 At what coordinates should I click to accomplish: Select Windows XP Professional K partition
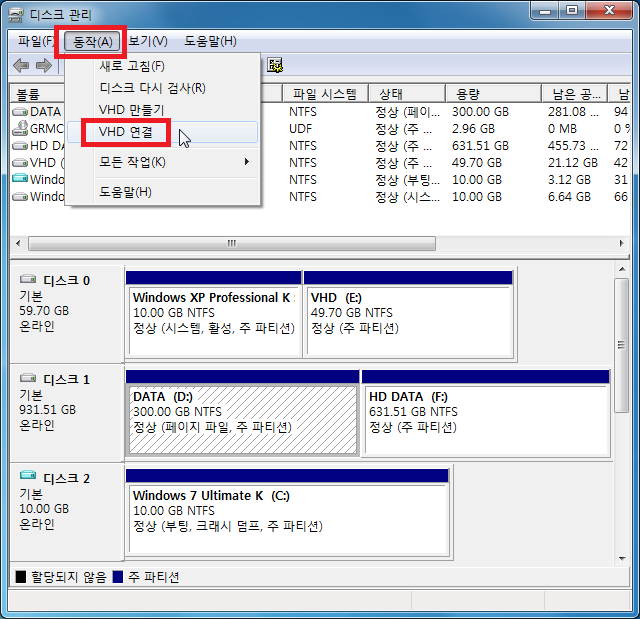tap(213, 314)
